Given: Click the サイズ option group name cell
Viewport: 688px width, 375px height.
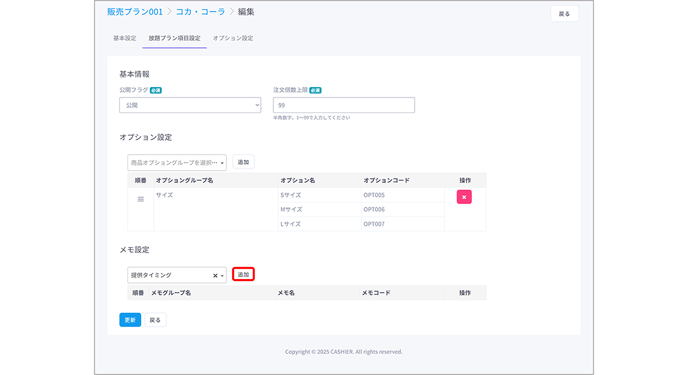Looking at the screenshot, I should [216, 210].
